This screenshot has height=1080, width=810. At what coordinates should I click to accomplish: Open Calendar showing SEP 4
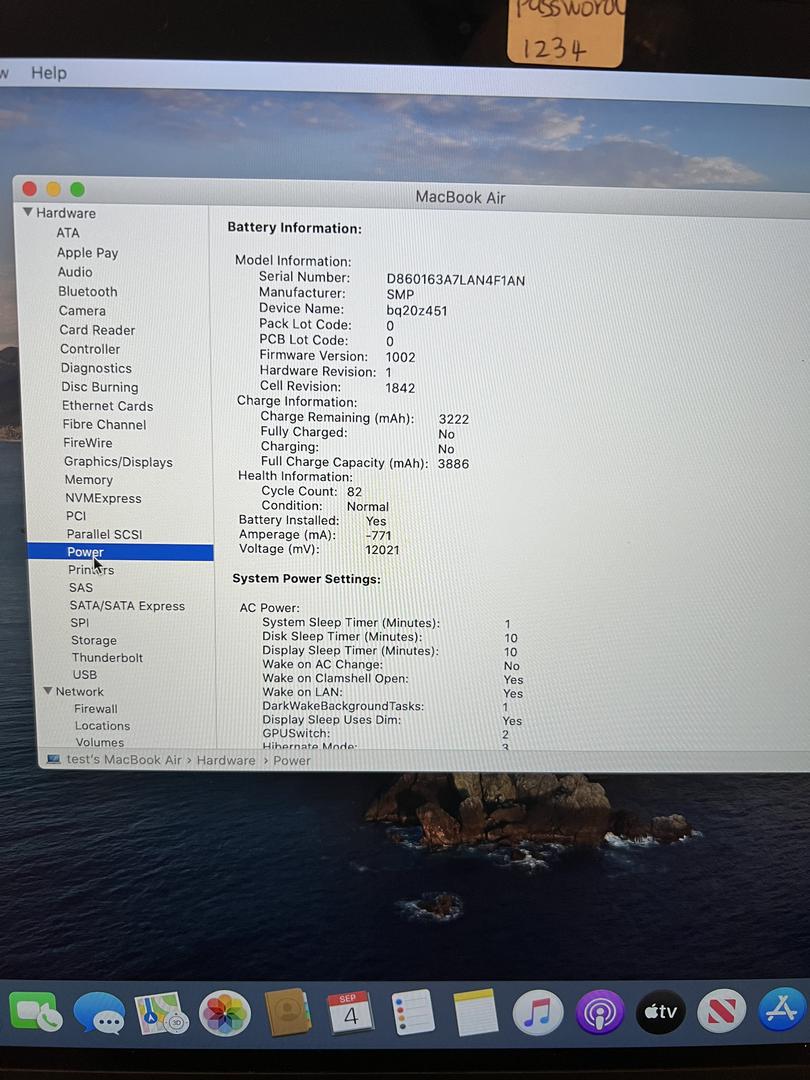(351, 1012)
